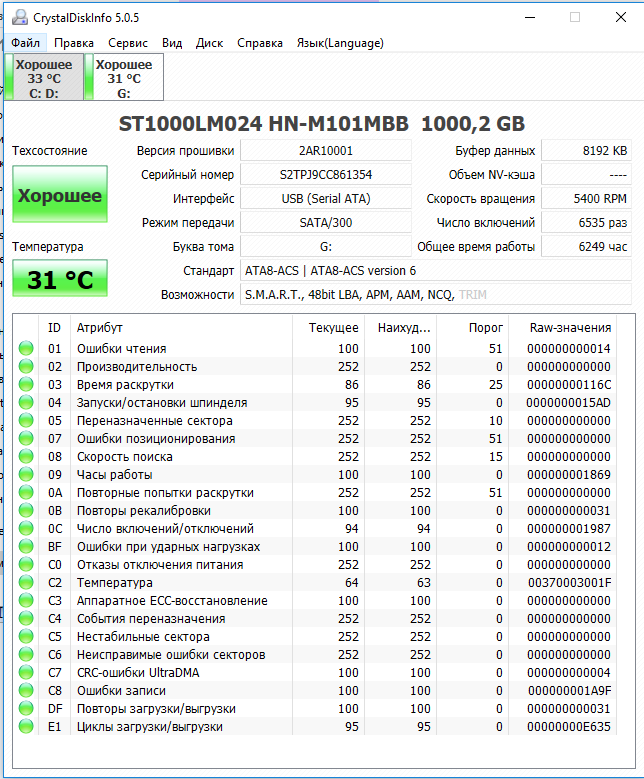Click the status orb for Запуски/остановки шпинделя
This screenshot has height=779, width=644.
coord(26,402)
